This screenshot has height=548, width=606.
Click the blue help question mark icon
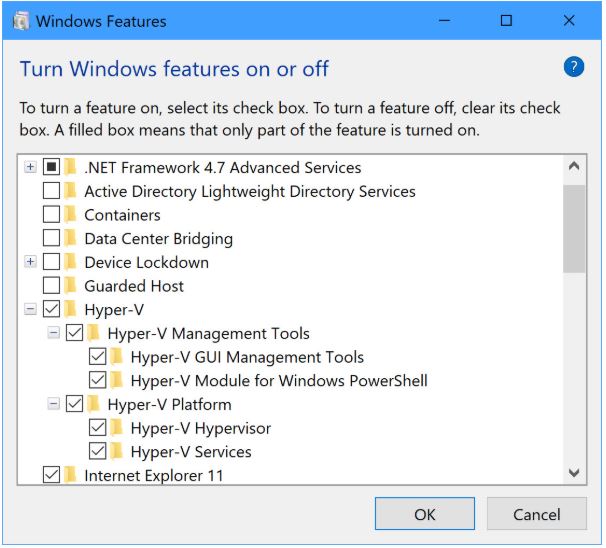[x=574, y=67]
